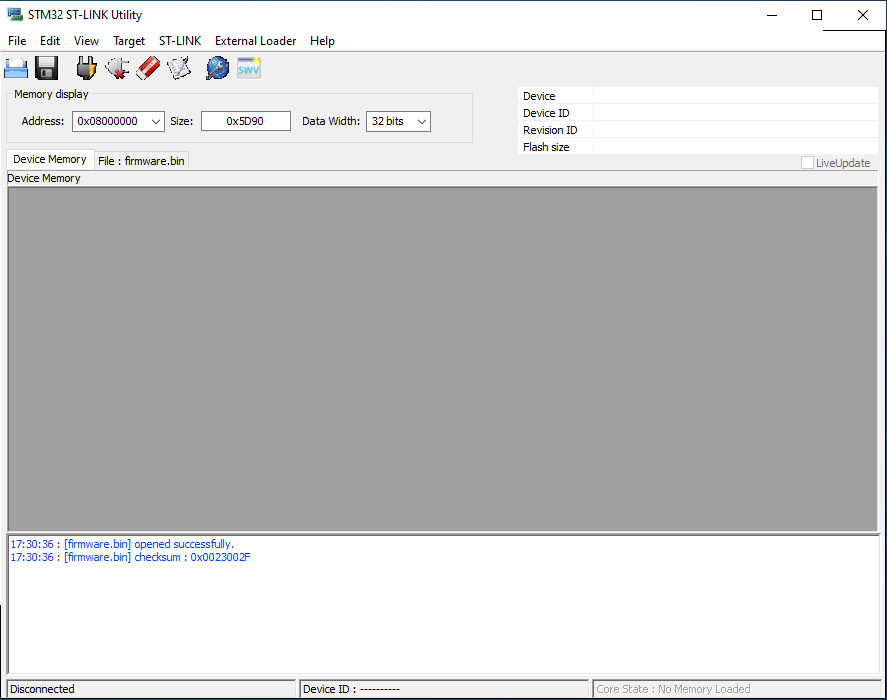Switch to the Device Memory tab
This screenshot has width=887, height=700.
pyautogui.click(x=50, y=160)
